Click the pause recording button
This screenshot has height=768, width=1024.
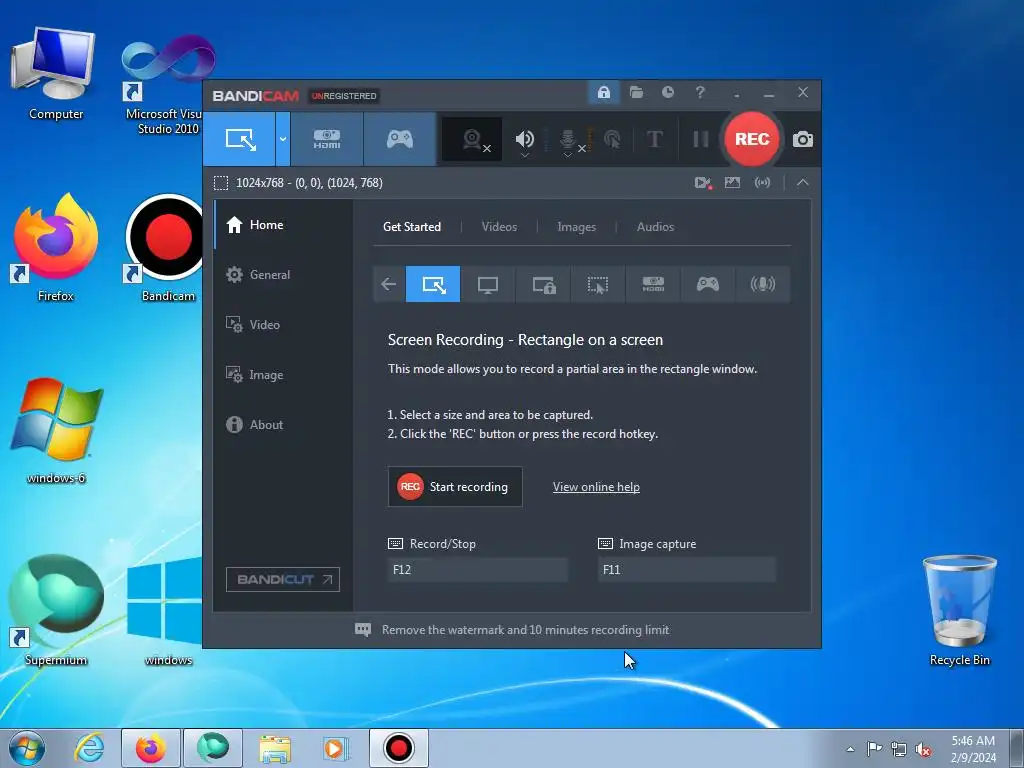(x=701, y=139)
